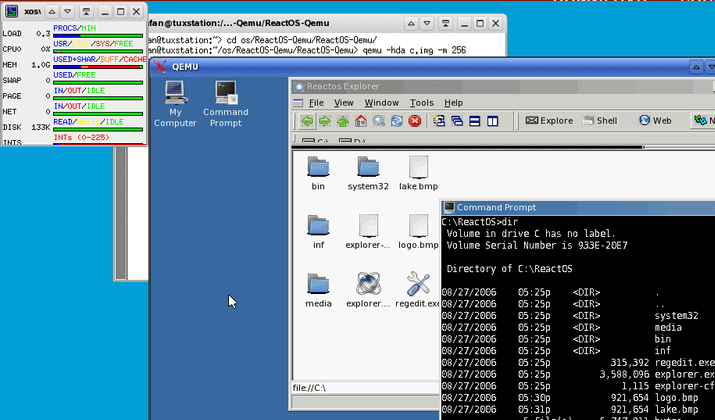The image size is (715, 420).
Task: Click xosview MEM usage bar
Action: (98, 67)
